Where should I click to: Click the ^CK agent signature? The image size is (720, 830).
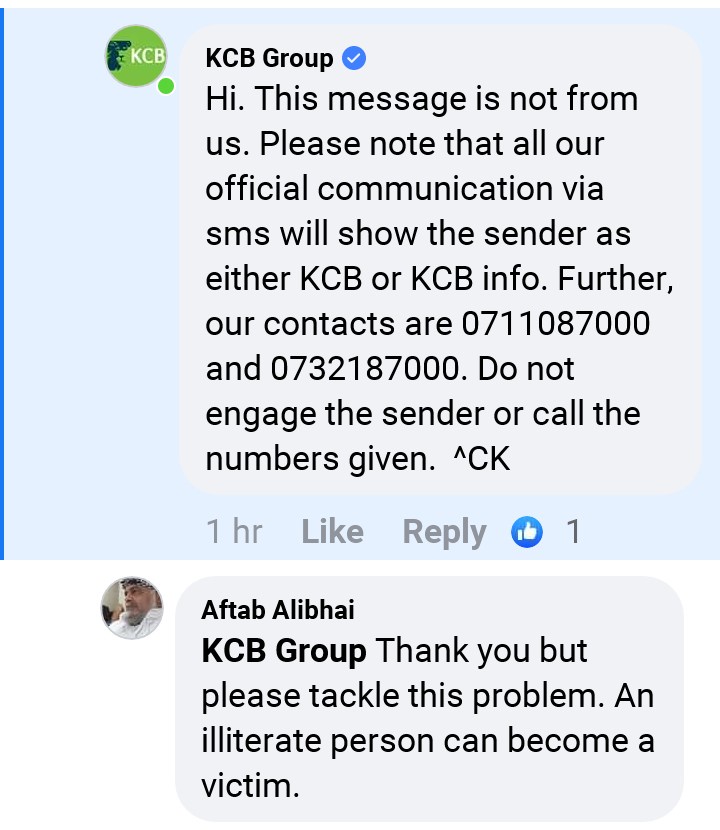click(482, 458)
